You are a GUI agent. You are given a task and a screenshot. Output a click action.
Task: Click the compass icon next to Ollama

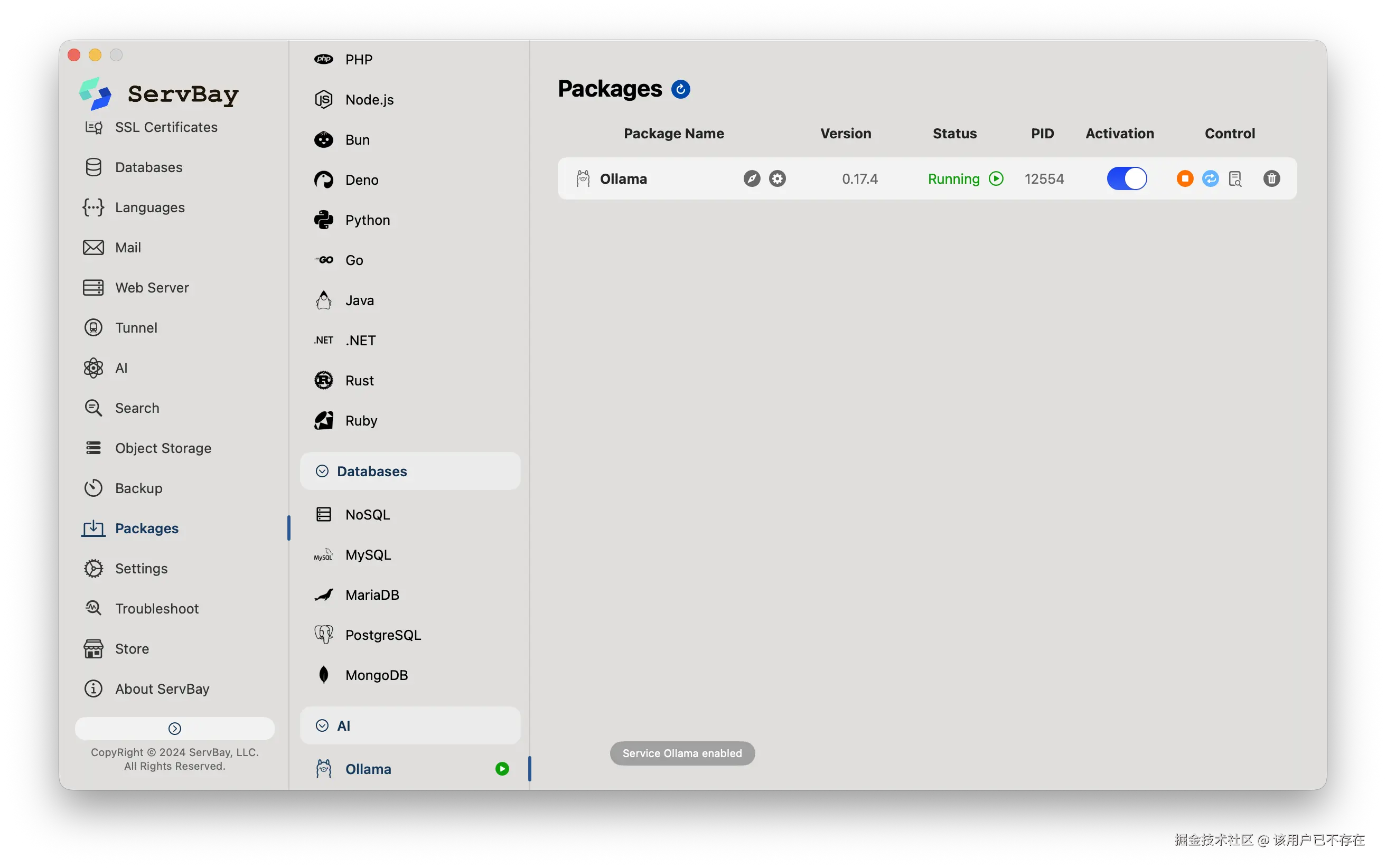click(752, 178)
